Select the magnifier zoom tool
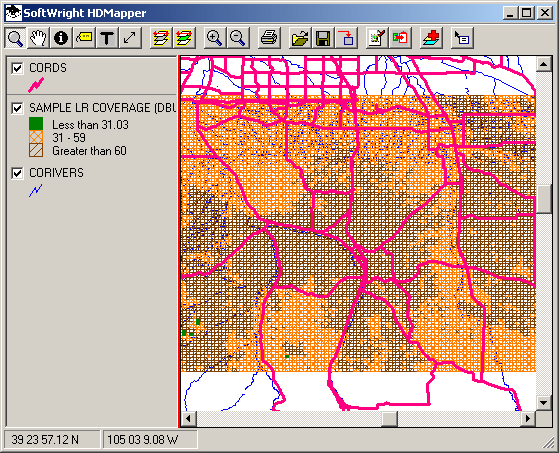 (x=15, y=38)
